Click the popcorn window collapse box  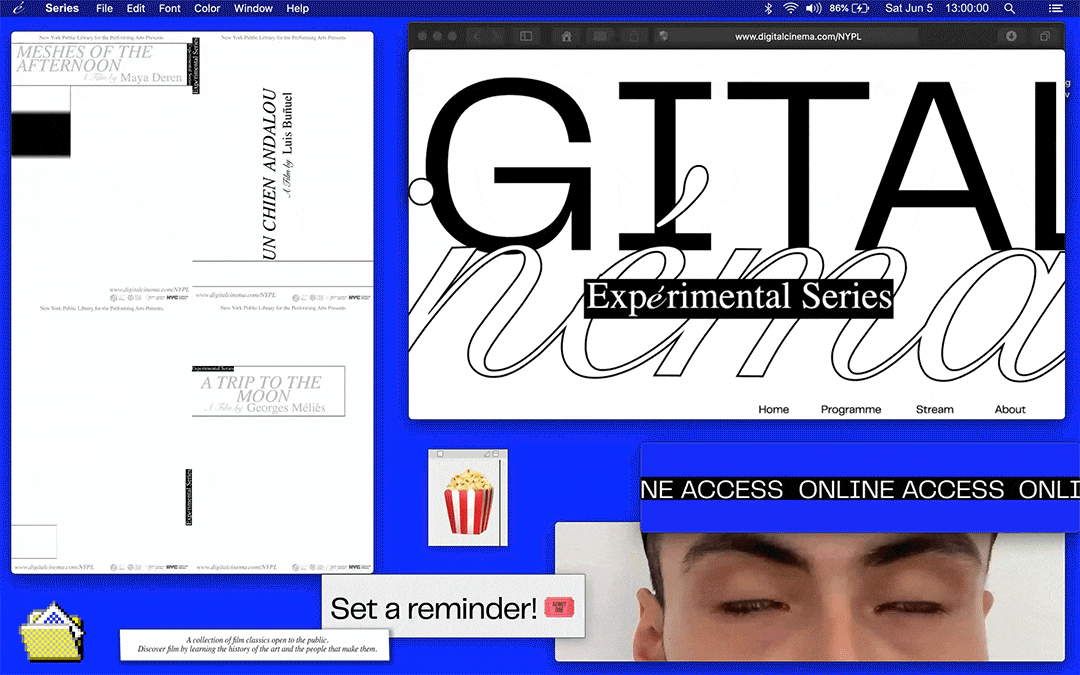(495, 455)
